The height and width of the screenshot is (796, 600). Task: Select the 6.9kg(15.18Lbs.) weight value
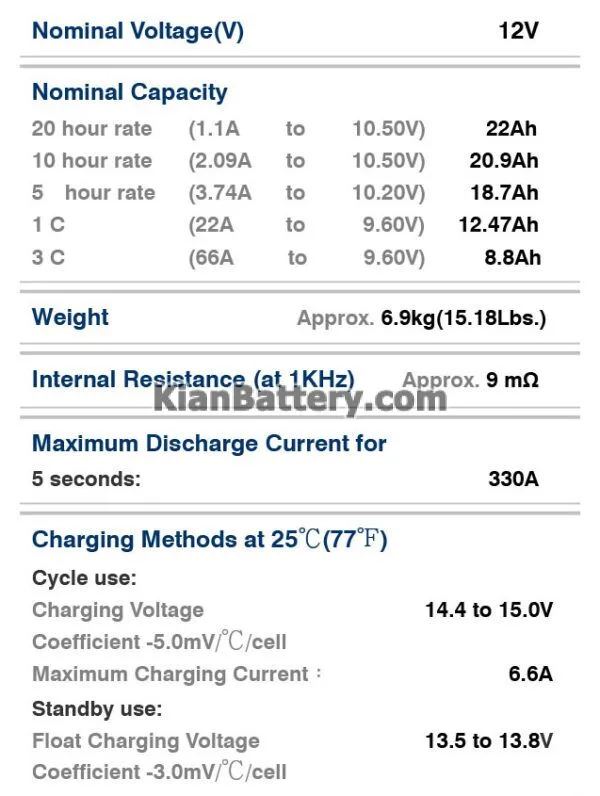[463, 318]
